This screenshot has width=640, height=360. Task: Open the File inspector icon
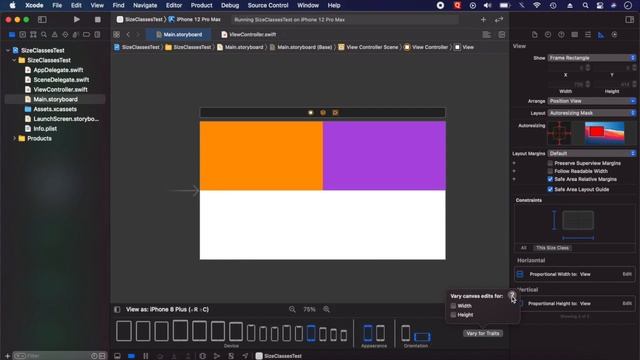[x=535, y=35]
